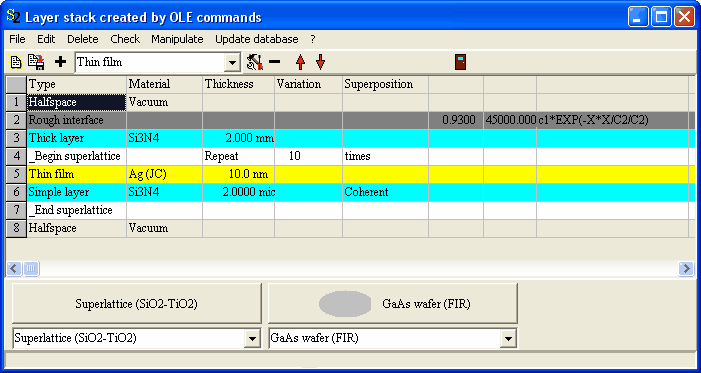Click the minus icon to remove layer

click(x=274, y=62)
